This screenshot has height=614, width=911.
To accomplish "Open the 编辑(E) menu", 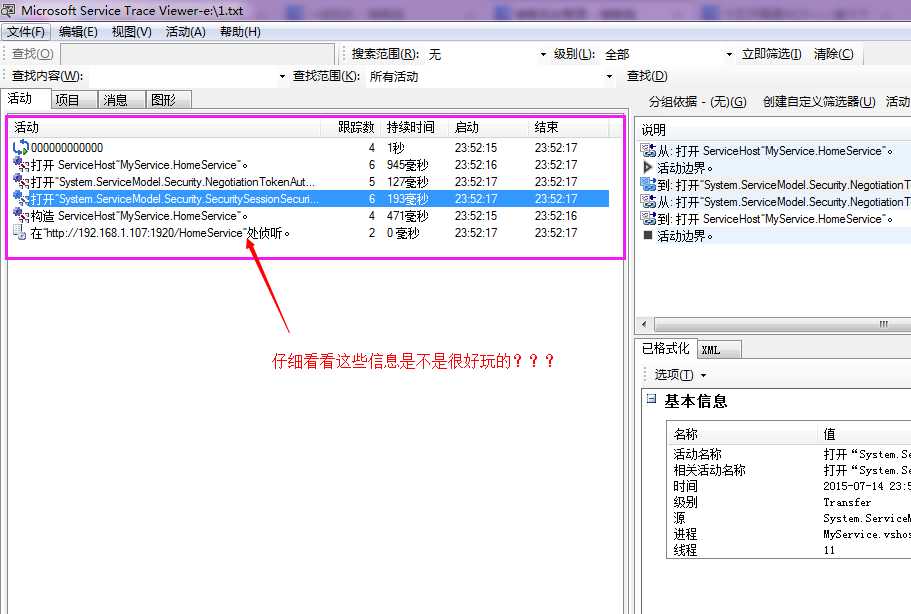I will coord(78,32).
